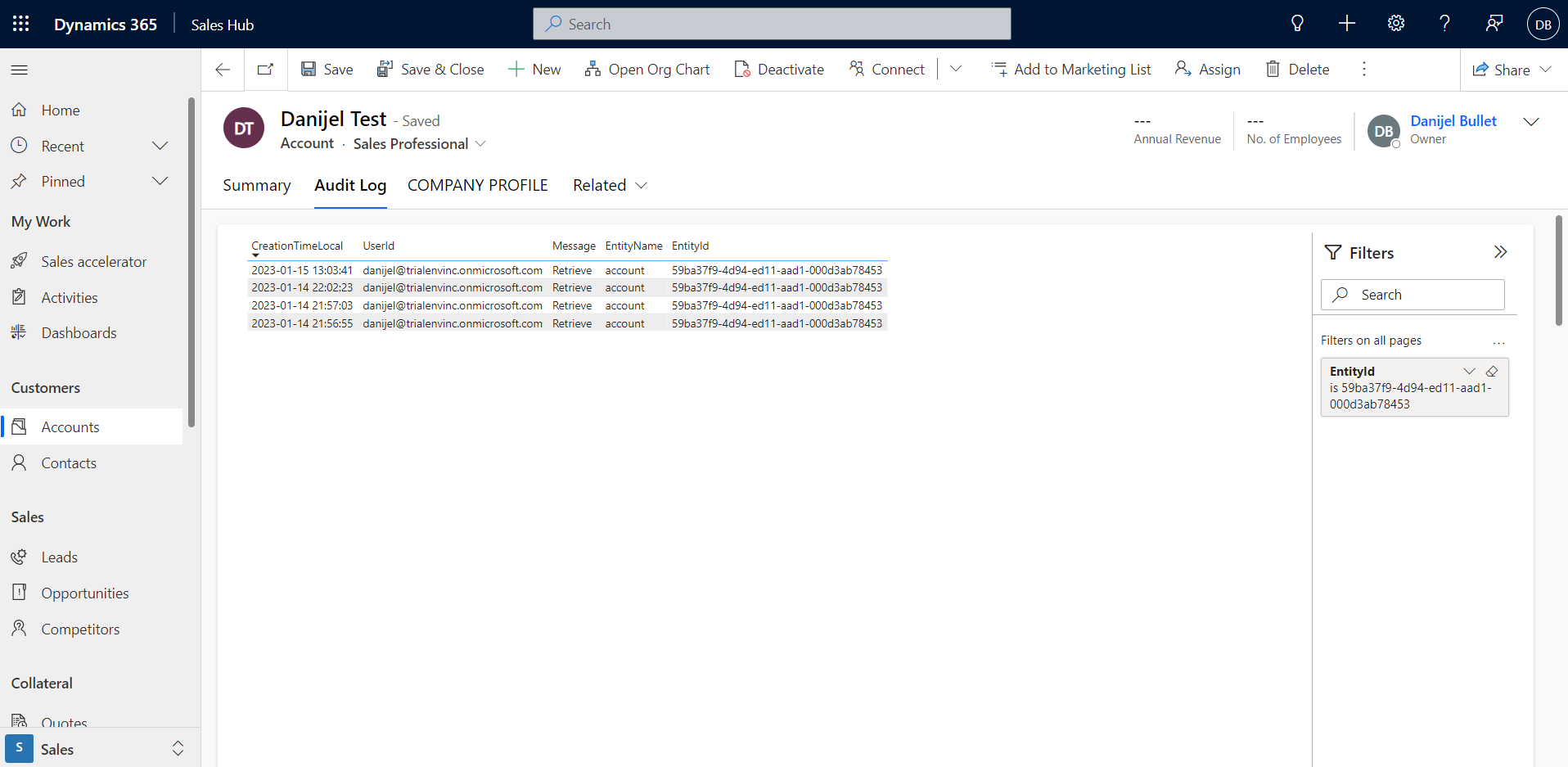Open the help question mark icon
This screenshot has width=1568, height=767.
pyautogui.click(x=1444, y=24)
